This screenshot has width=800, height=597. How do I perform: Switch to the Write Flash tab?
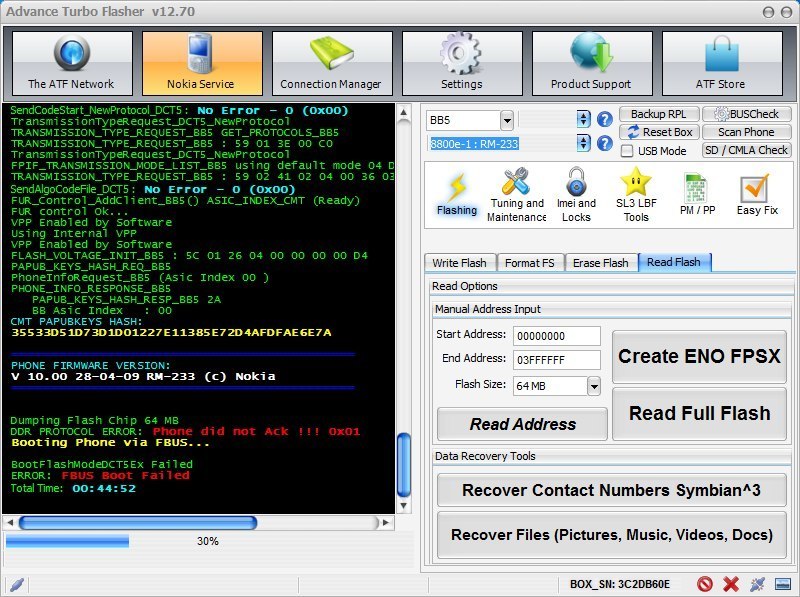coord(459,263)
